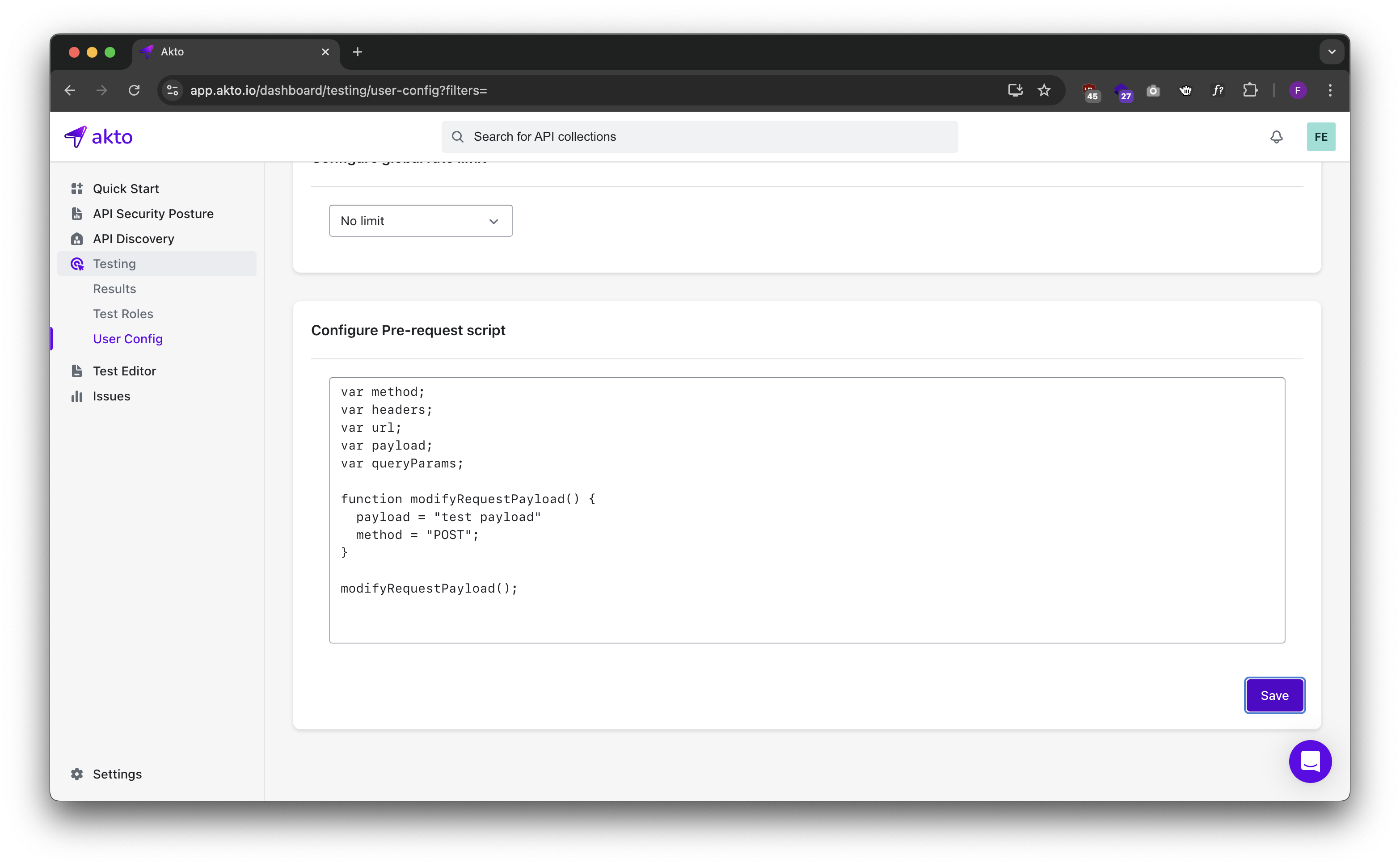Click the browser reload icon
Viewport: 1400px width, 867px height.
pos(134,90)
